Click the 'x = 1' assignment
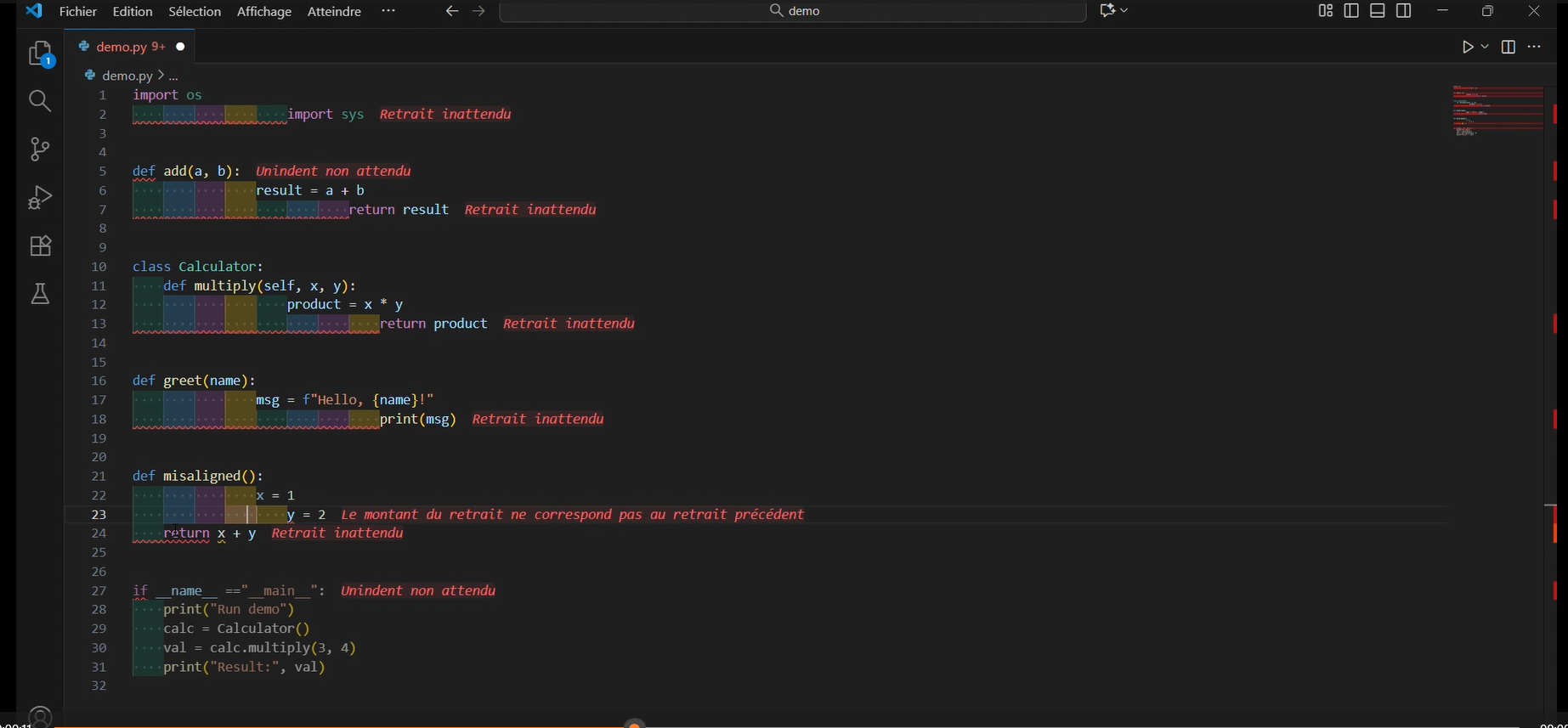Image resolution: width=1568 pixels, height=728 pixels. [x=275, y=495]
